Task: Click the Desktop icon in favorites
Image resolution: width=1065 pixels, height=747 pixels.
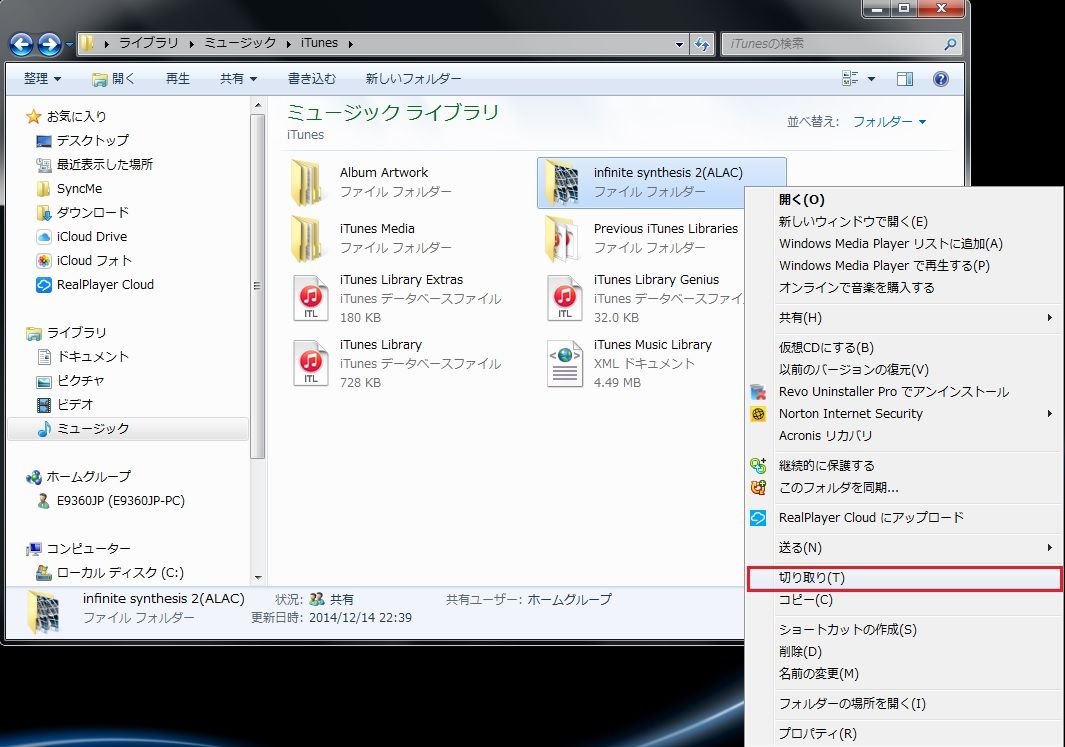Action: (43, 141)
